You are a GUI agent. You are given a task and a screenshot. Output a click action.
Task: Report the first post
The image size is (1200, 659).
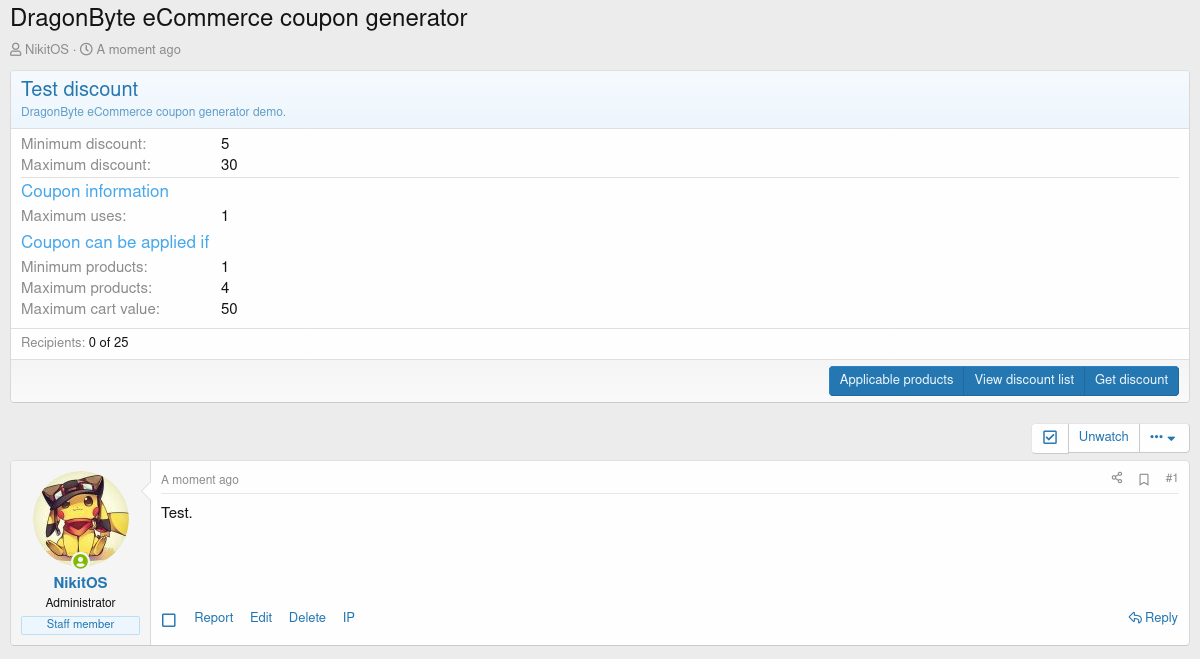(214, 618)
